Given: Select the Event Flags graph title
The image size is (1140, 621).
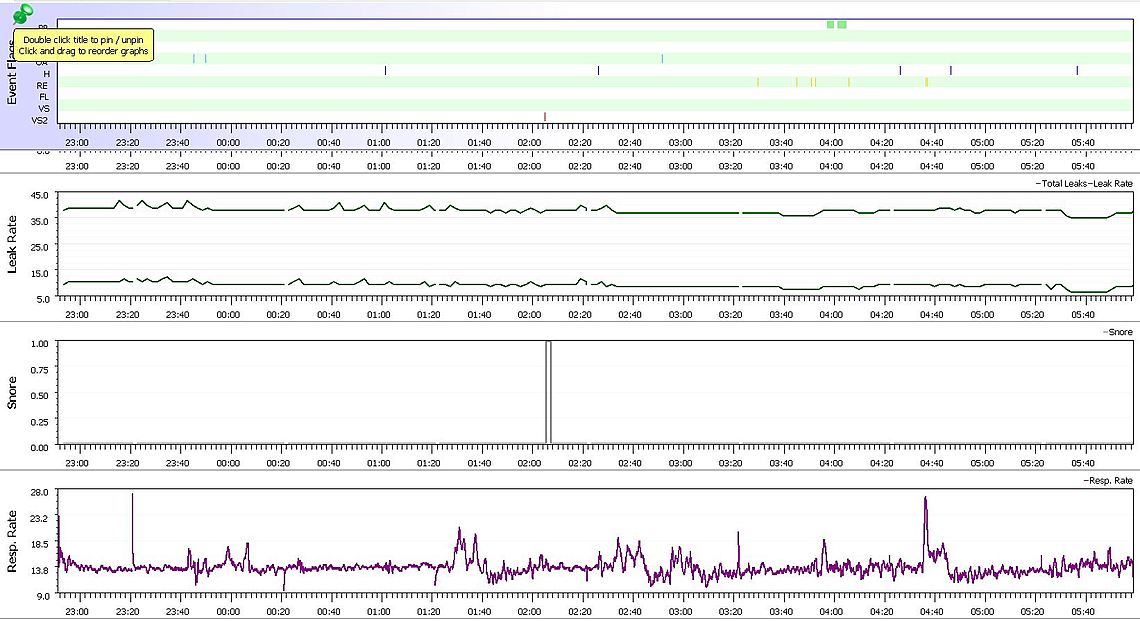Looking at the screenshot, I should pyautogui.click(x=14, y=73).
